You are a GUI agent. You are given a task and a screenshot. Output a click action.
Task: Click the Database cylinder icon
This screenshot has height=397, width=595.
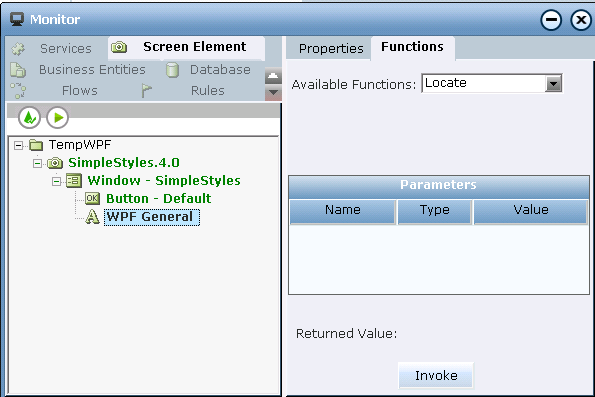172,70
